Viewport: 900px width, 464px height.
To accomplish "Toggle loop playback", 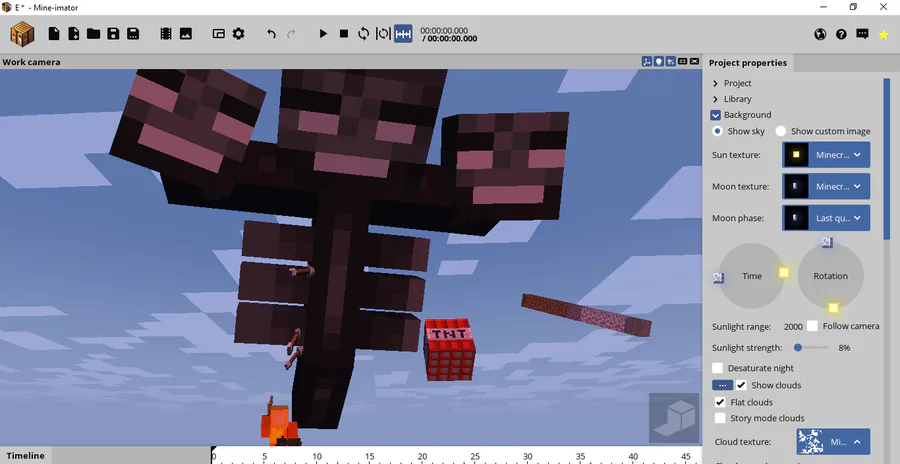I will click(363, 34).
